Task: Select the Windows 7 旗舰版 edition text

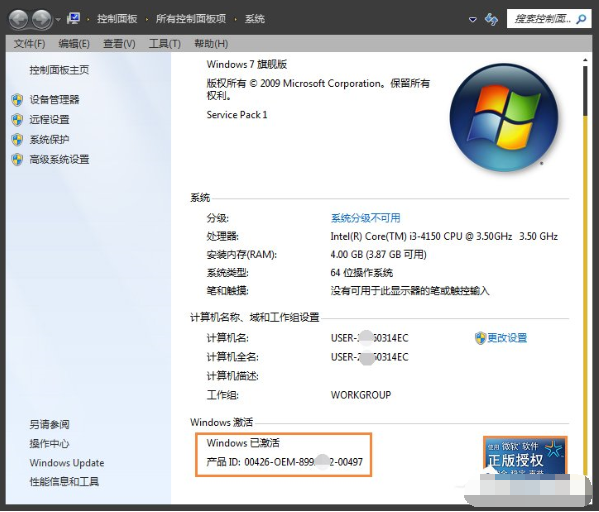Action: pos(247,64)
